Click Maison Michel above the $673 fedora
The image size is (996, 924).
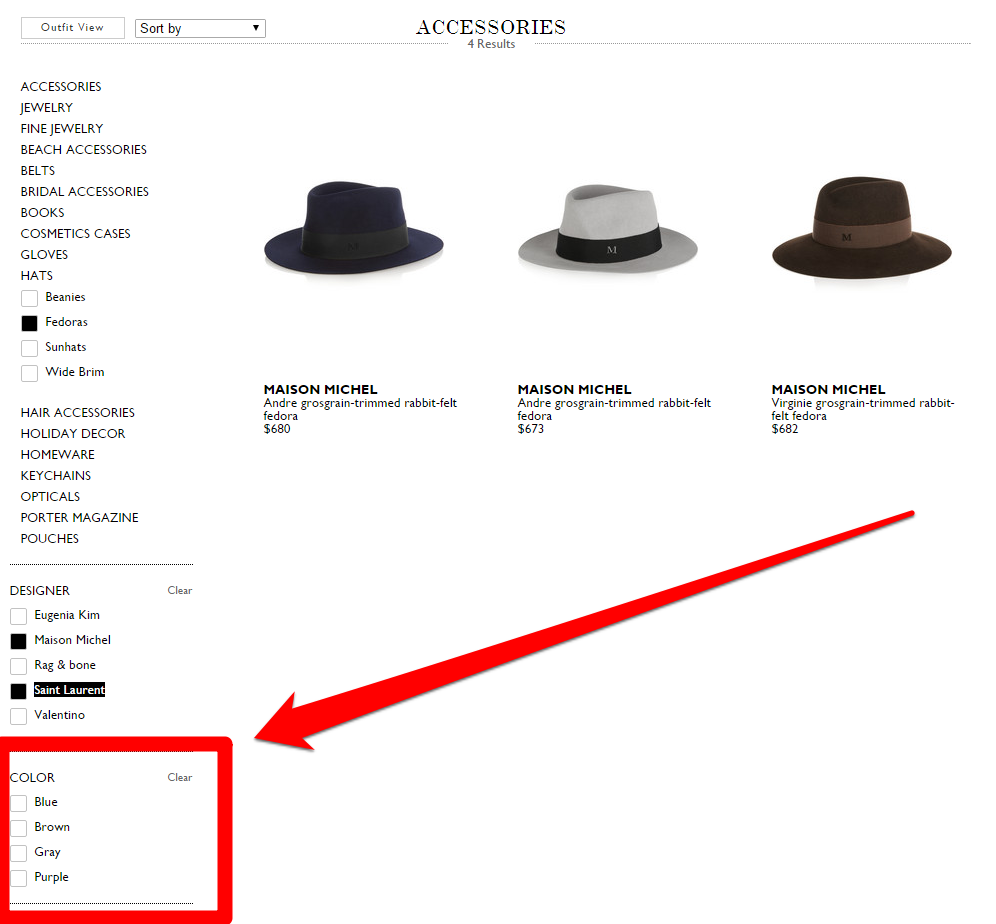[x=574, y=389]
